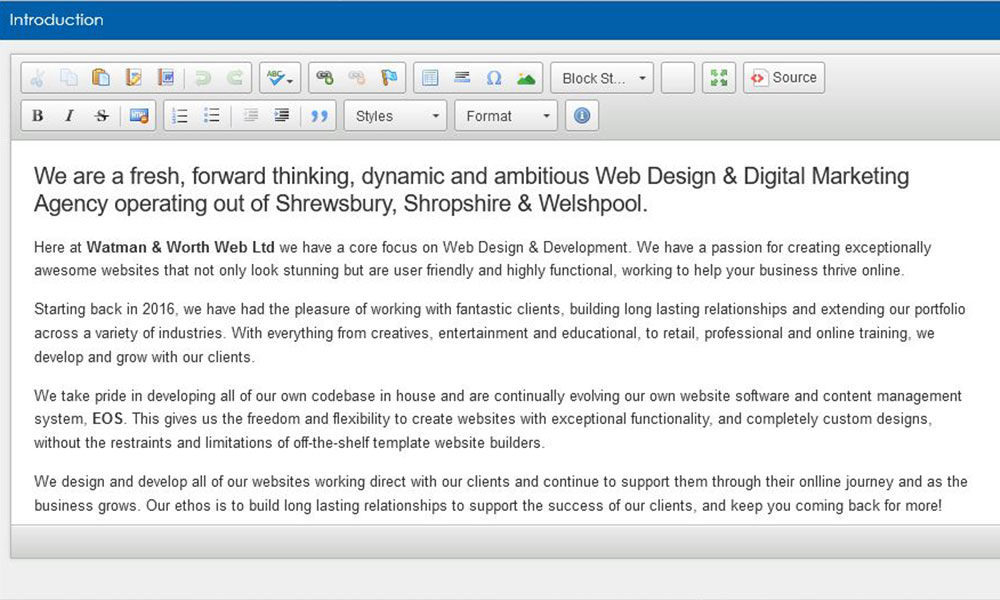This screenshot has width=1000, height=600.
Task: Open the Format dropdown
Action: pyautogui.click(x=506, y=116)
